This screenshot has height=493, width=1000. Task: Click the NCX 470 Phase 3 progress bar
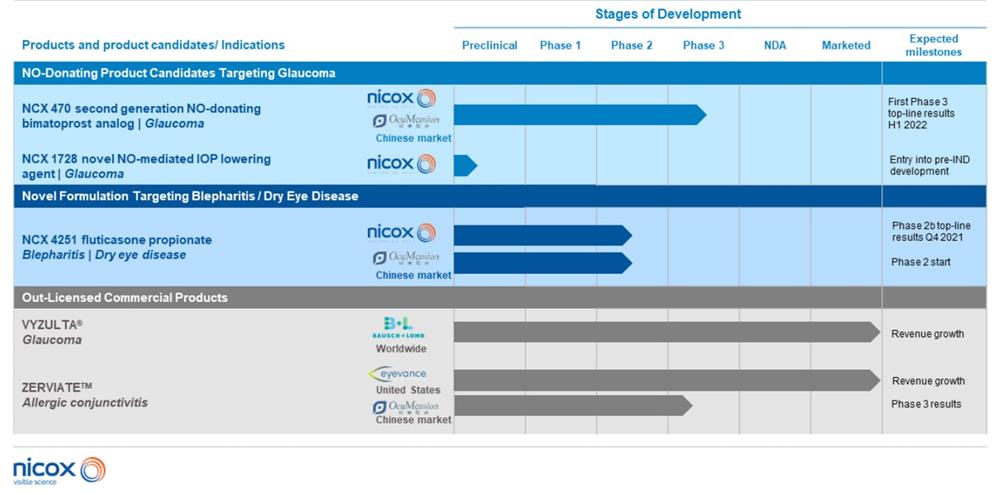point(580,115)
